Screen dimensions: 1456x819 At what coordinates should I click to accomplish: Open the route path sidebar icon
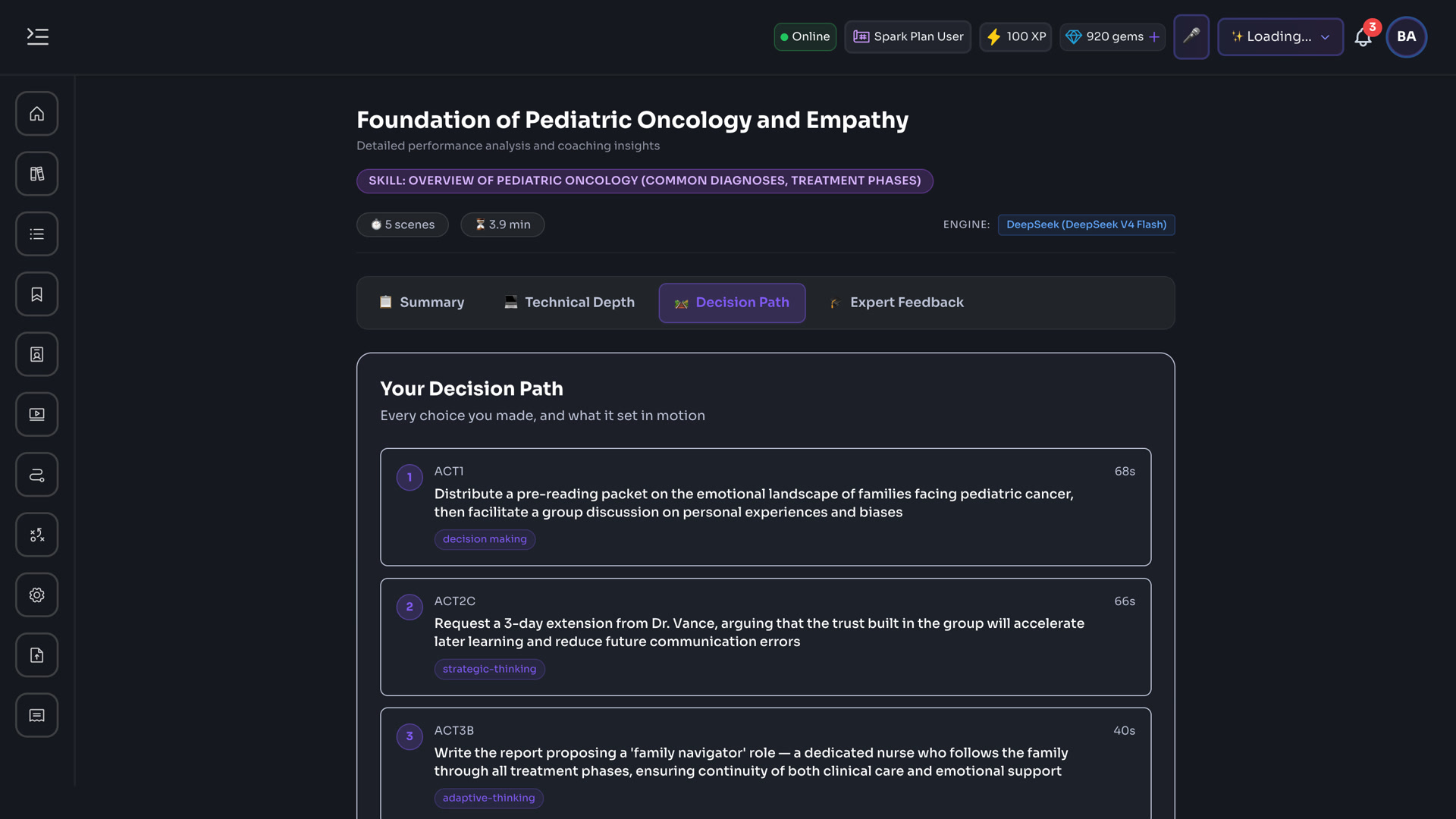[x=36, y=475]
